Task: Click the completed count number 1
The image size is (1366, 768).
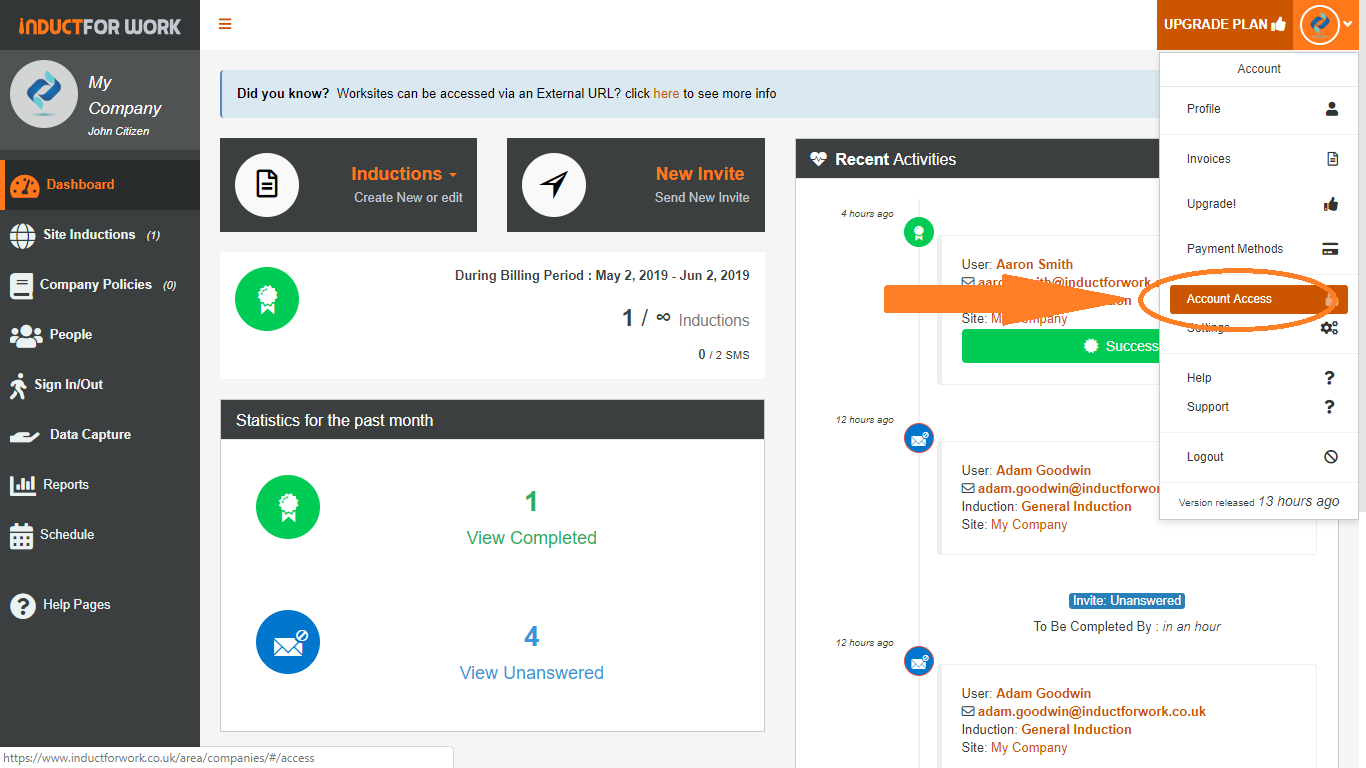Action: tap(532, 501)
